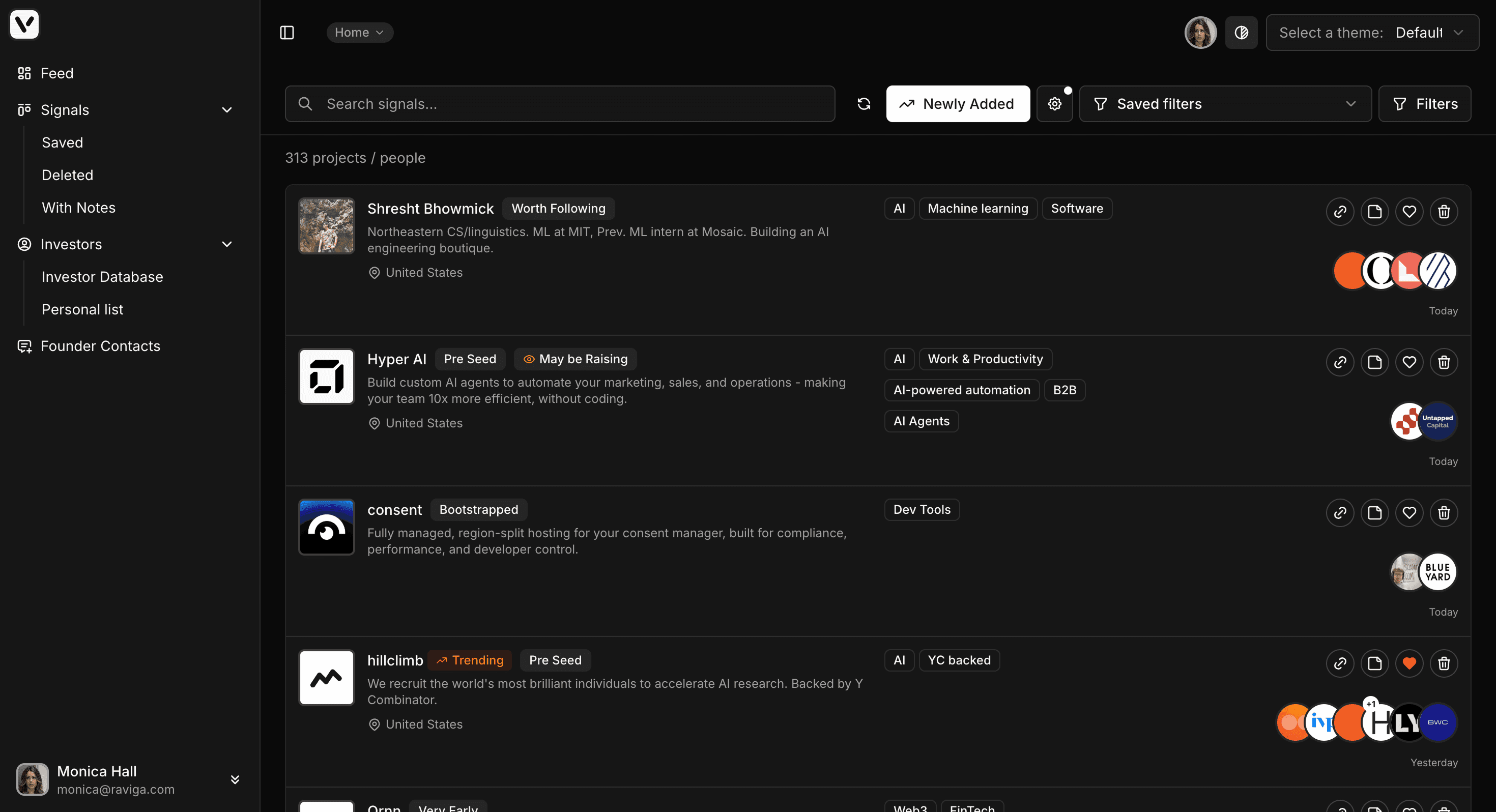Favorite Hyper AI with the heart icon
The height and width of the screenshot is (812, 1496).
1409,362
